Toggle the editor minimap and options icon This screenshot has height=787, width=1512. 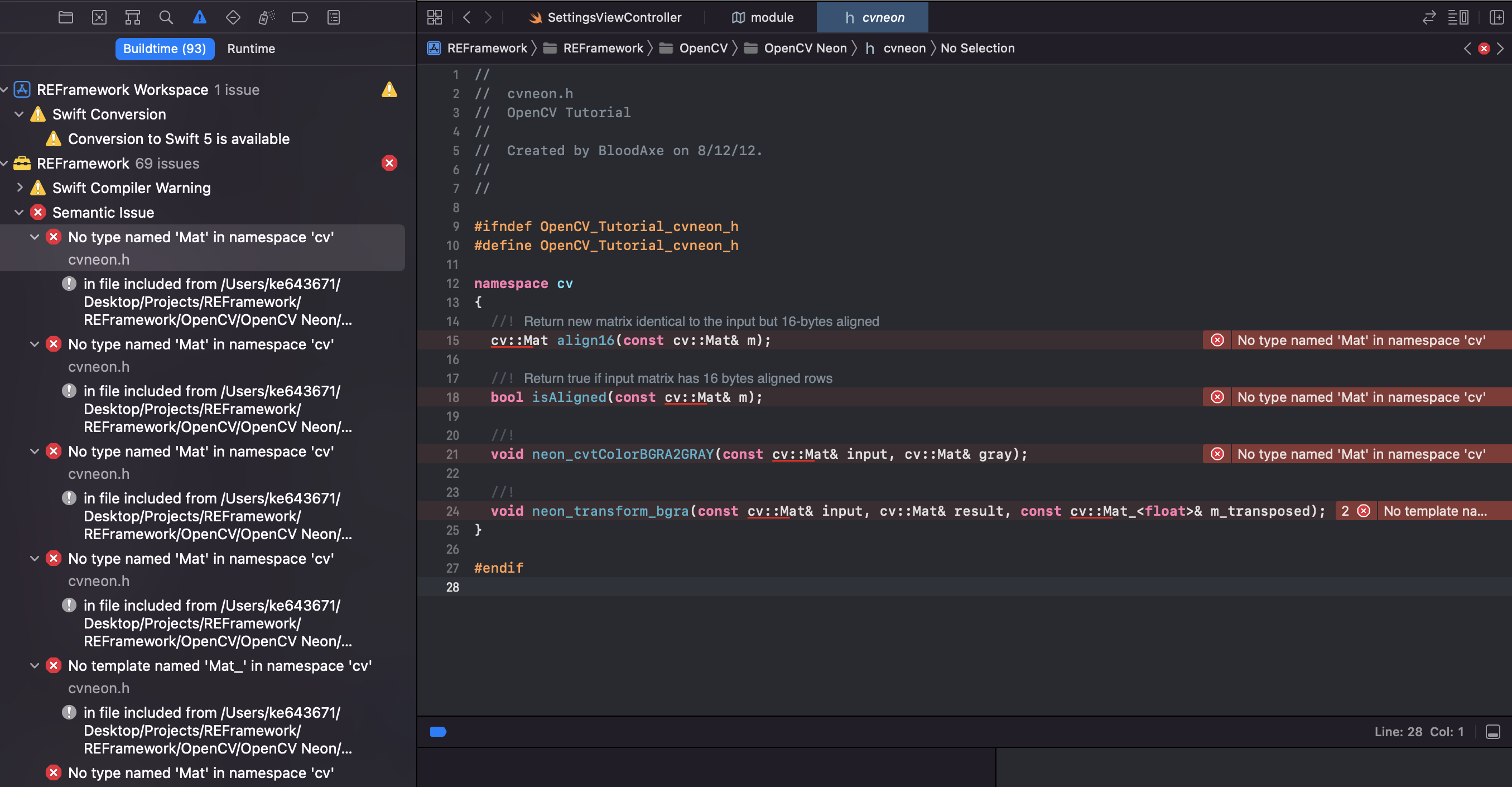tap(1458, 18)
